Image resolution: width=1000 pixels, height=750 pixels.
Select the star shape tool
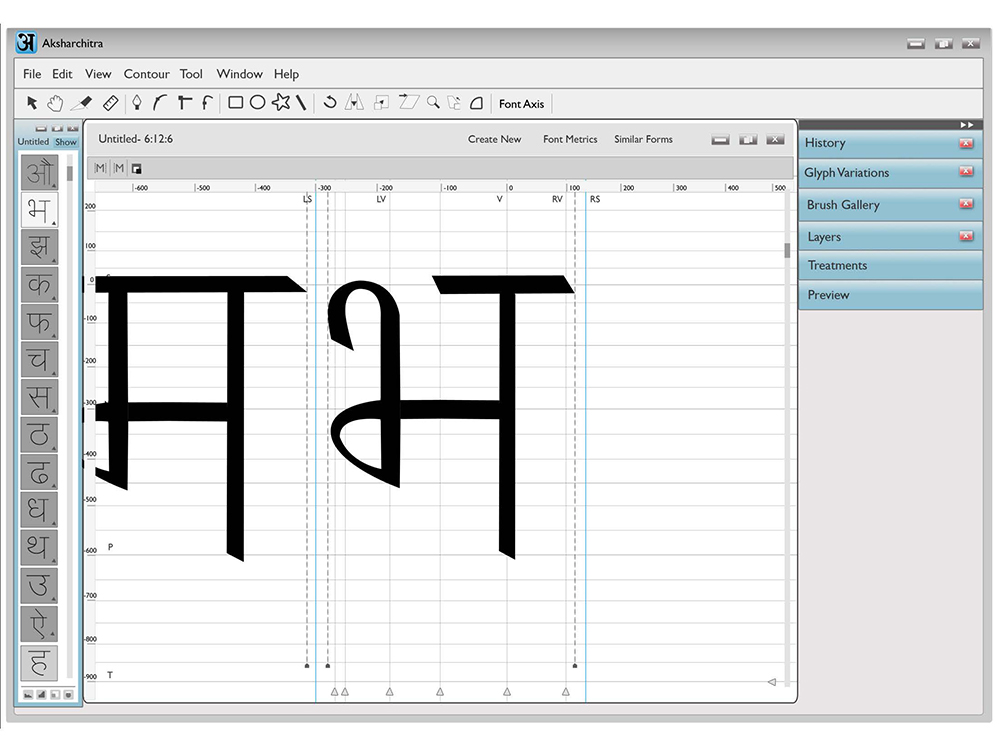point(281,102)
